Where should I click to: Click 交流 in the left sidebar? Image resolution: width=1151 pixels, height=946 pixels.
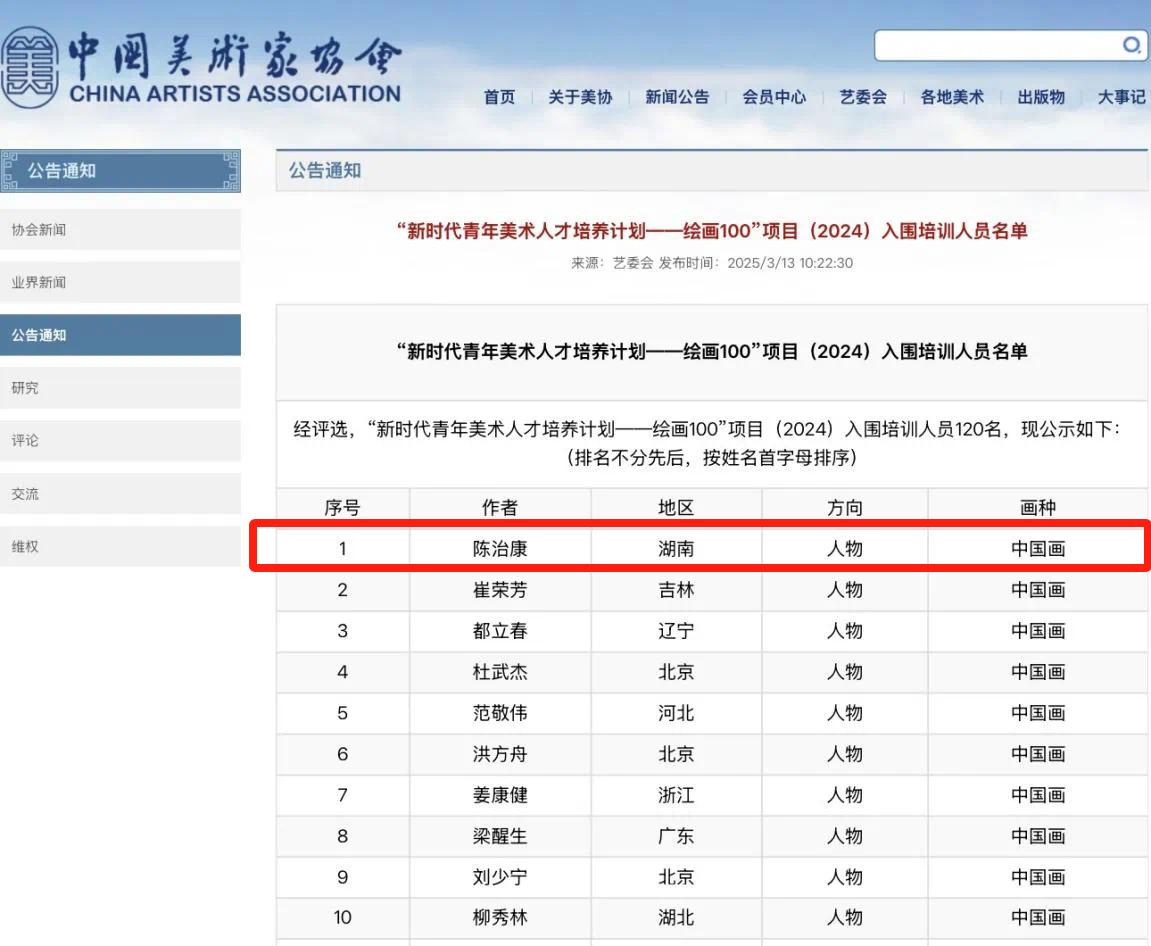point(120,494)
